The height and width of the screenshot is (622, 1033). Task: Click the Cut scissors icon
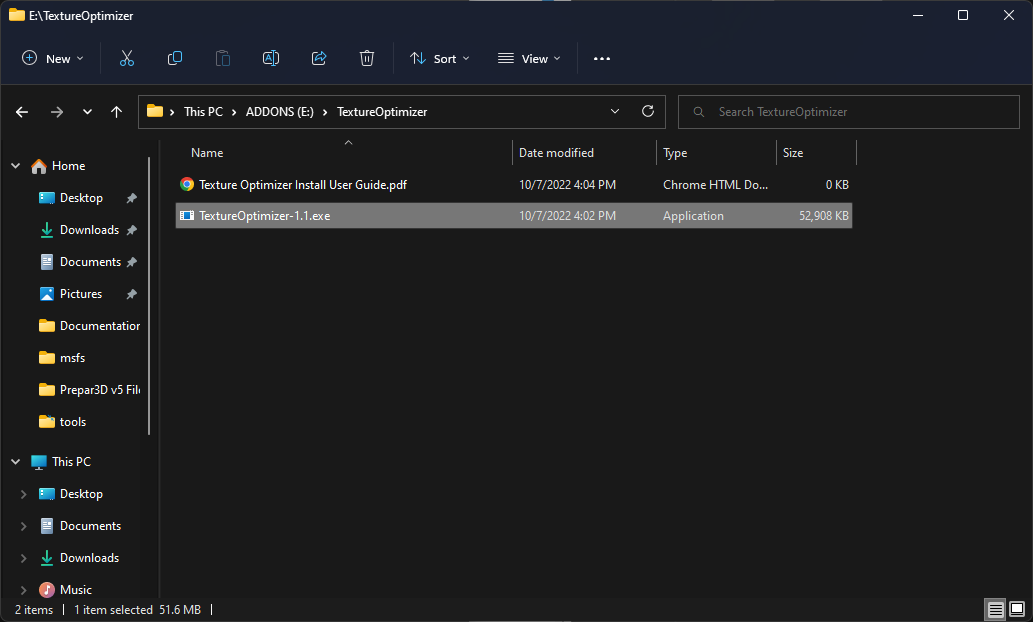(x=126, y=59)
